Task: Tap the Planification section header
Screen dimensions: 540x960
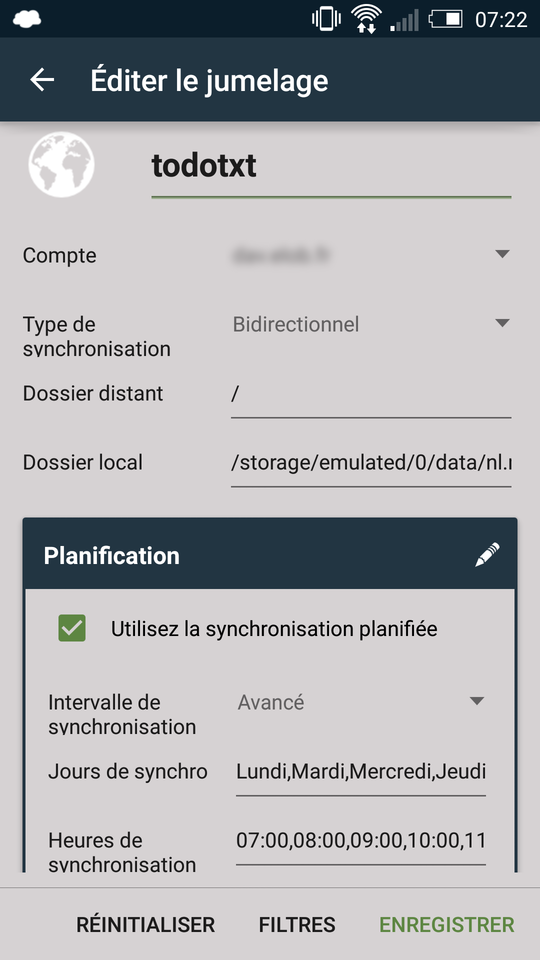Action: pyautogui.click(x=270, y=555)
